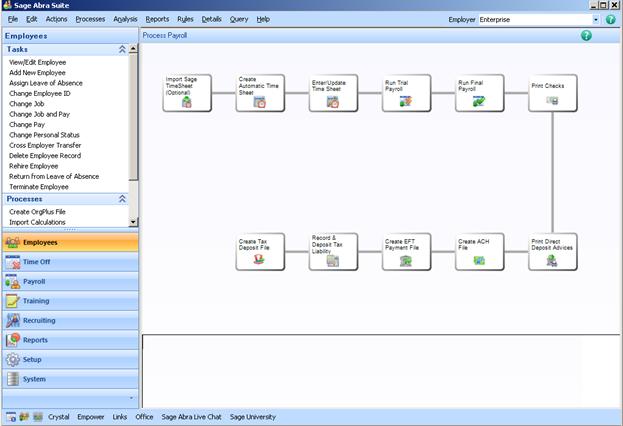
Task: Open the Employer dropdown list
Action: click(596, 19)
